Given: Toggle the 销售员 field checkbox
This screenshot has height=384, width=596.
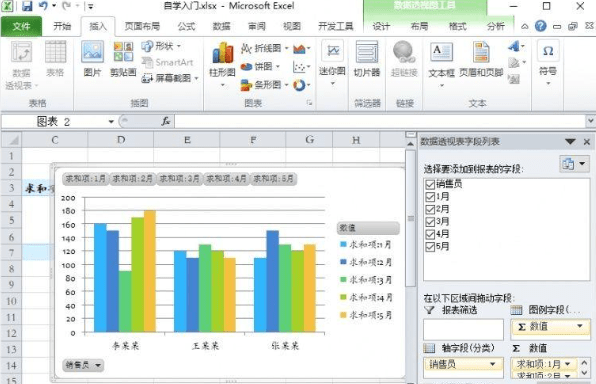Looking at the screenshot, I should click(430, 184).
